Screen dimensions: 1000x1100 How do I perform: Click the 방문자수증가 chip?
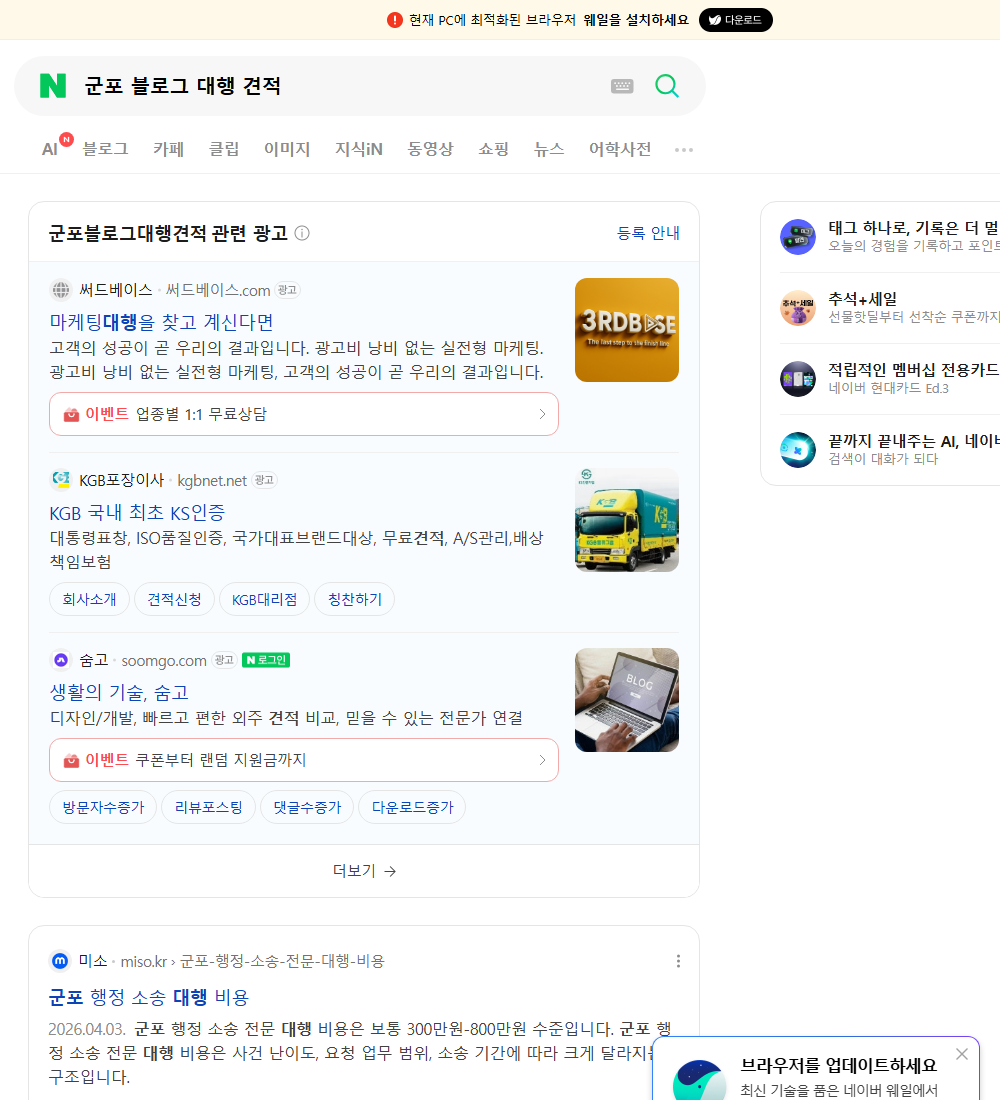point(103,807)
